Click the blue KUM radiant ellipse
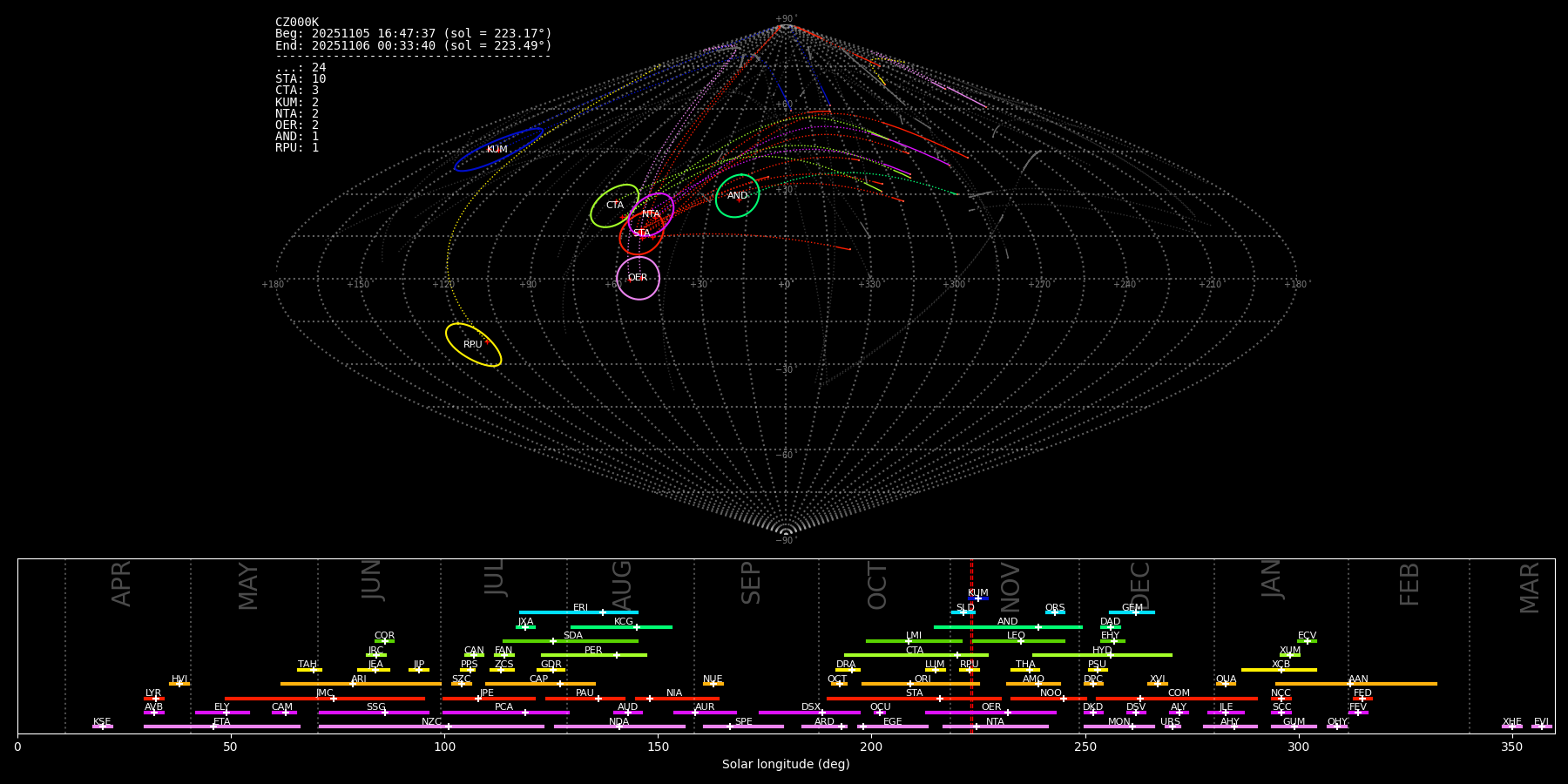 point(498,150)
